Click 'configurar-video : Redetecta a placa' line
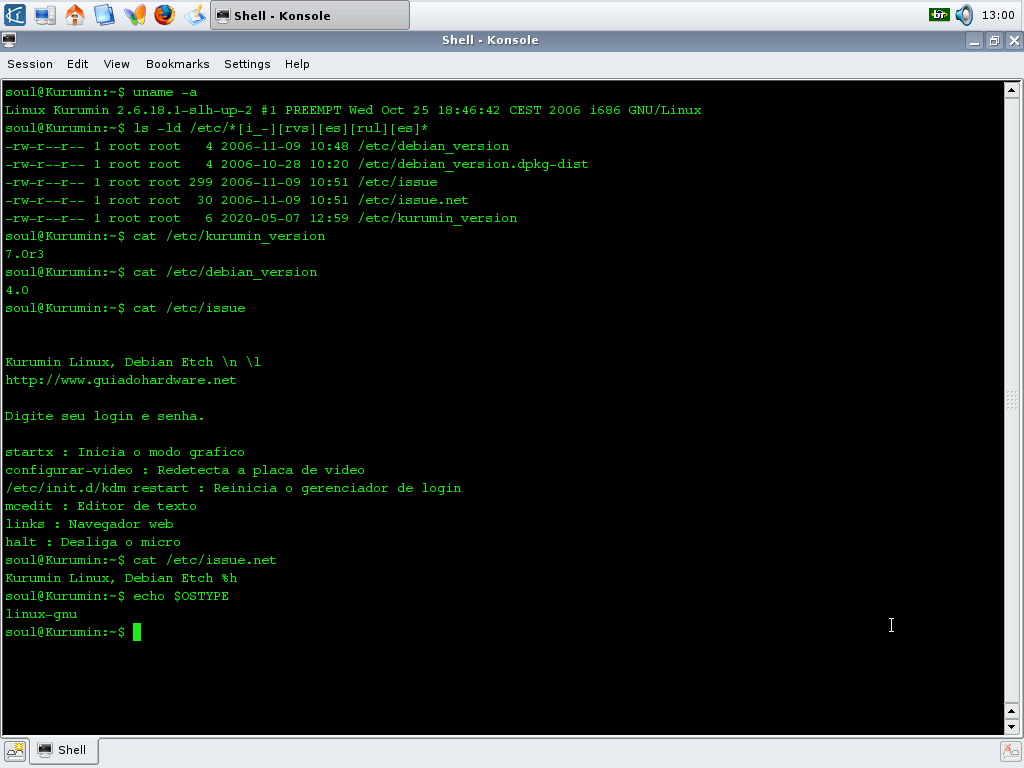Screen dimensions: 1024x768 185,470
